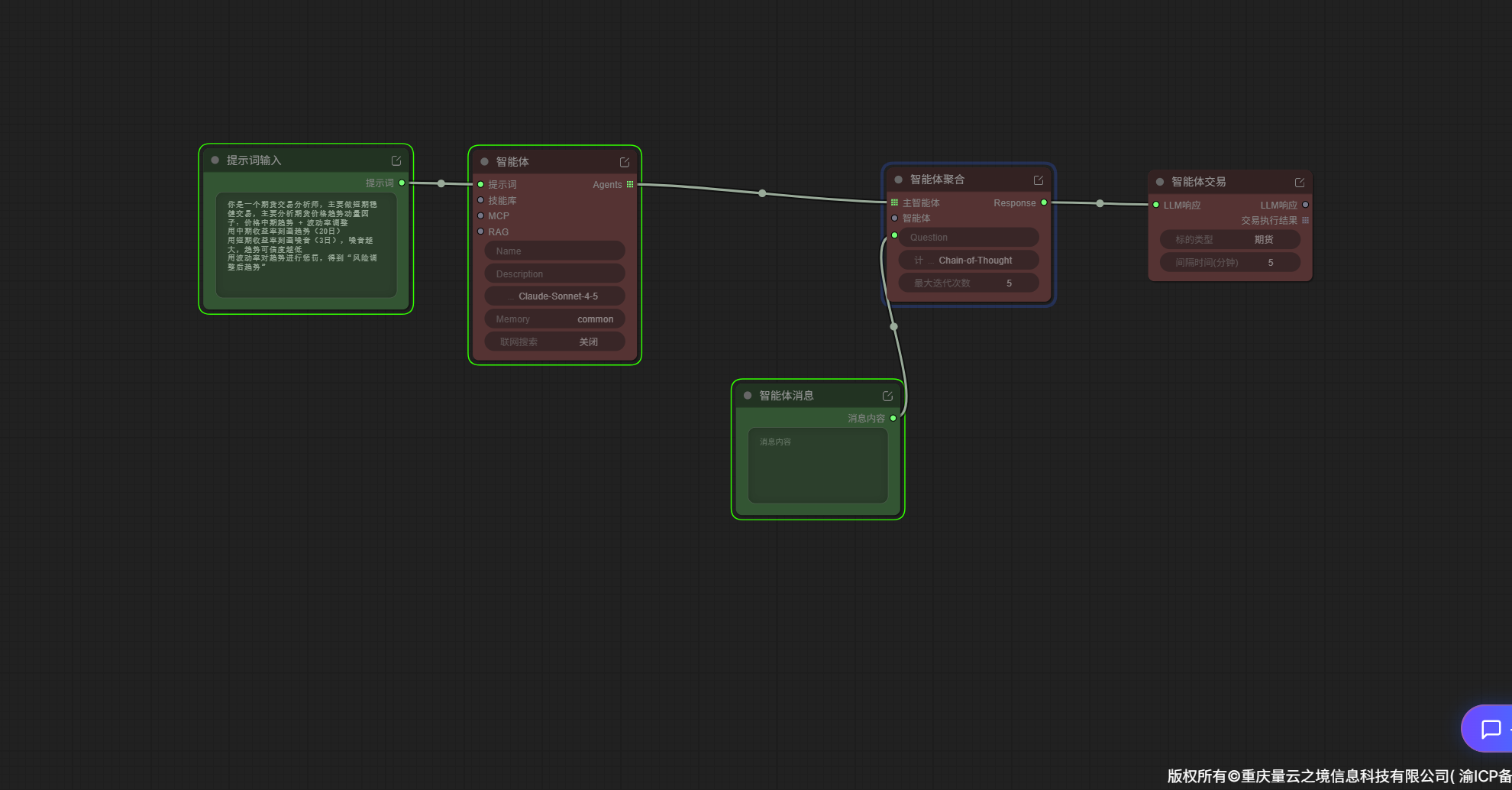Click the Description field in 智能体 node

tap(554, 274)
